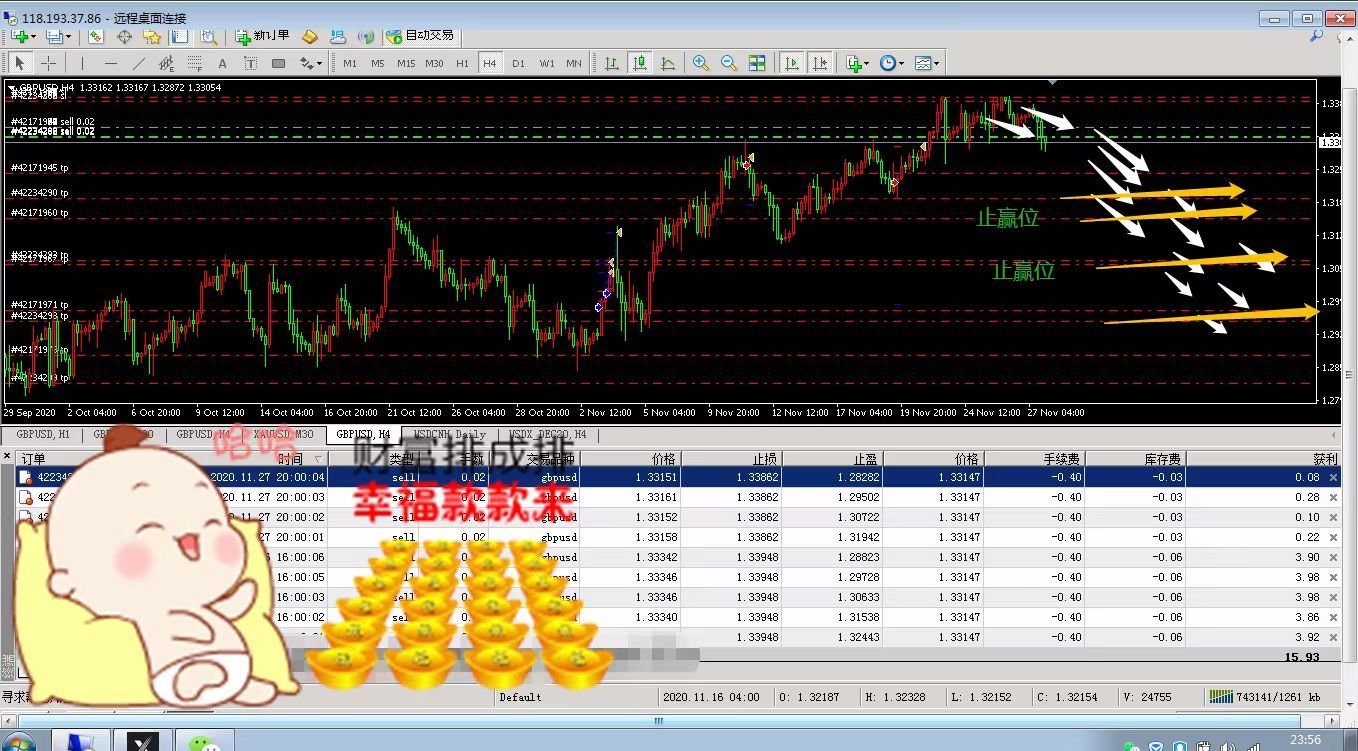Screen dimensions: 1358x751
Task: Toggle AutoTrading (自动交易)
Action: (421, 36)
